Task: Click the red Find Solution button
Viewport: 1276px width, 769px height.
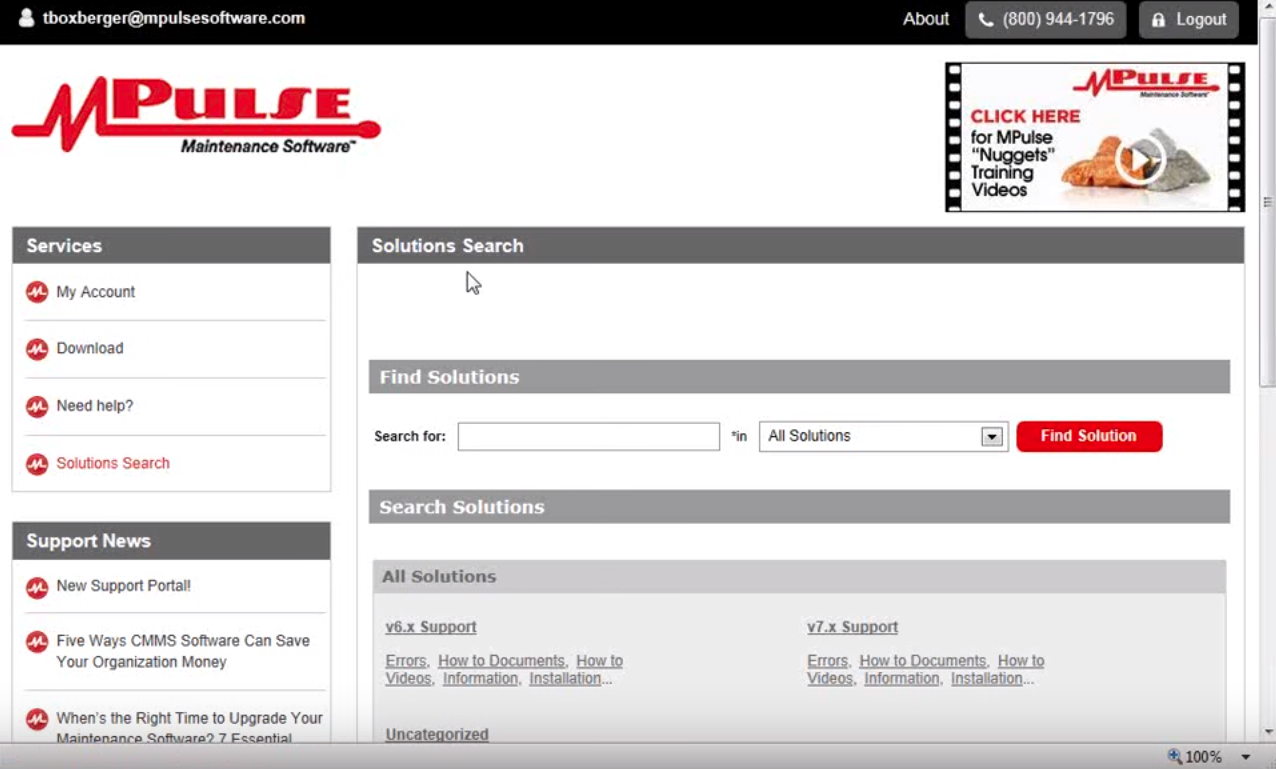Action: coord(1089,436)
